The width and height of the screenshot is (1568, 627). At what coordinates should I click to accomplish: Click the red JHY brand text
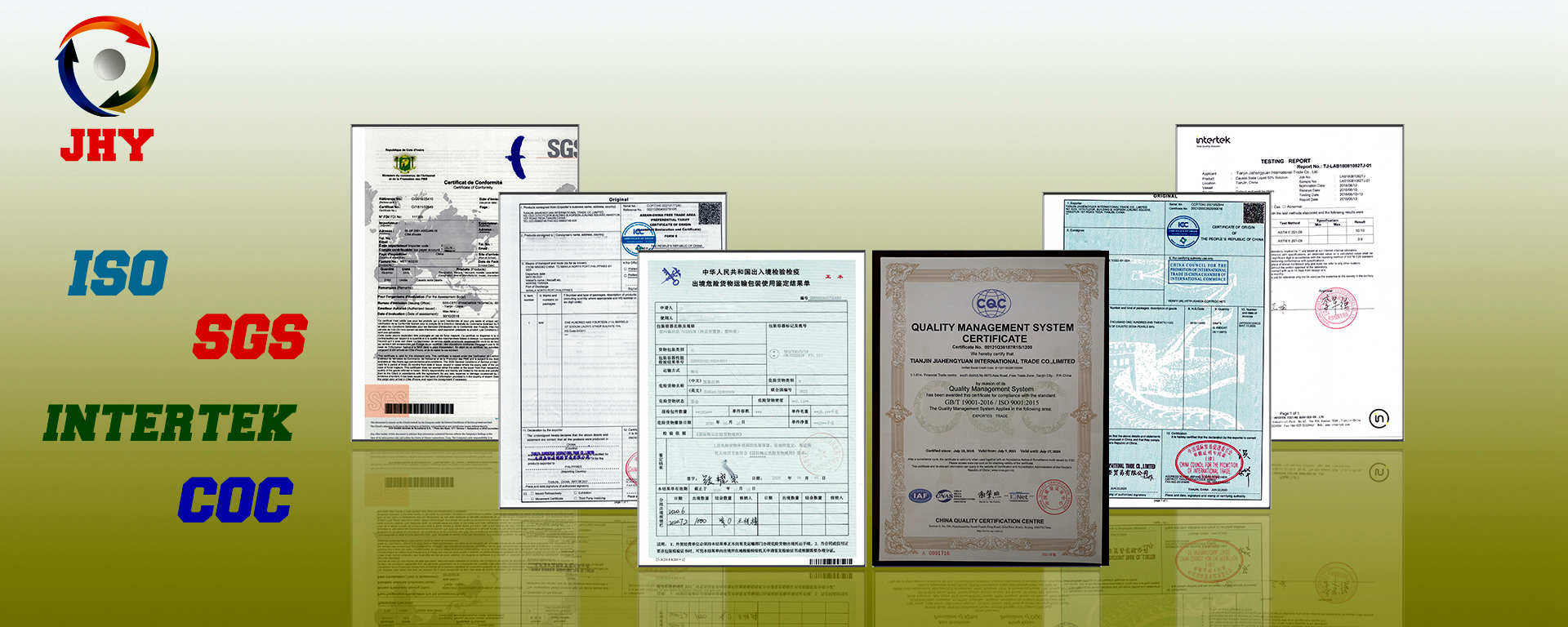(x=106, y=145)
